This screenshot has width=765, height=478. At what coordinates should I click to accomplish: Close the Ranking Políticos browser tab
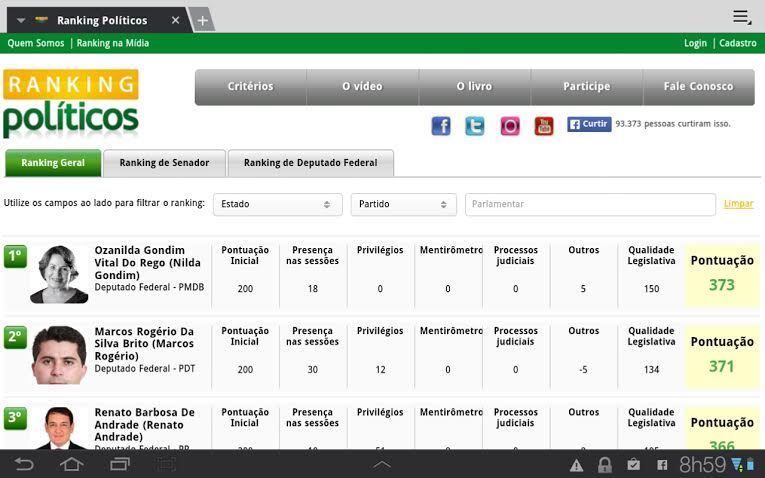(176, 20)
